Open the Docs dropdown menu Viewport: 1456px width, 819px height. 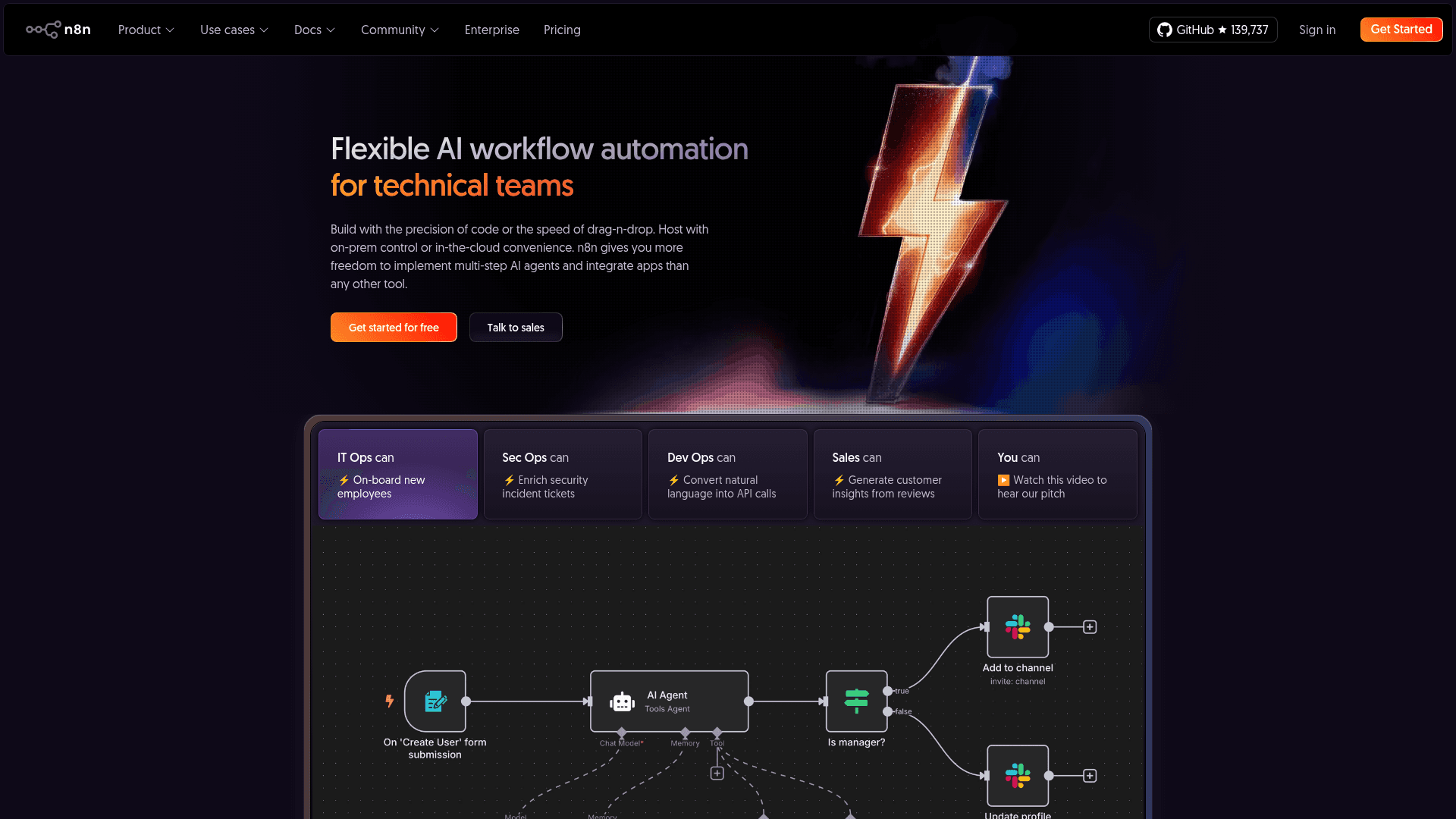point(314,30)
